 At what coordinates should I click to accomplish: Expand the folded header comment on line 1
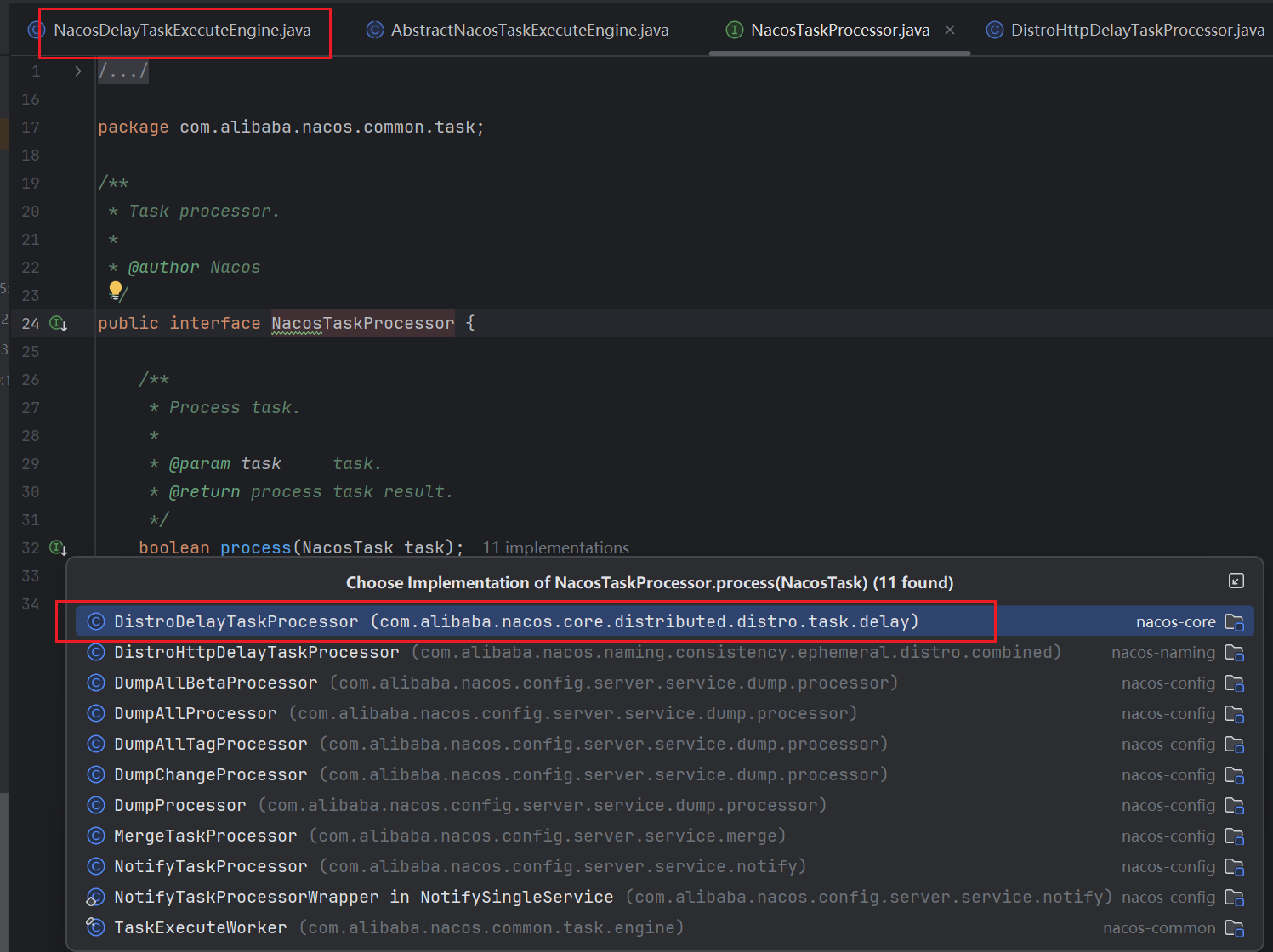pos(78,71)
